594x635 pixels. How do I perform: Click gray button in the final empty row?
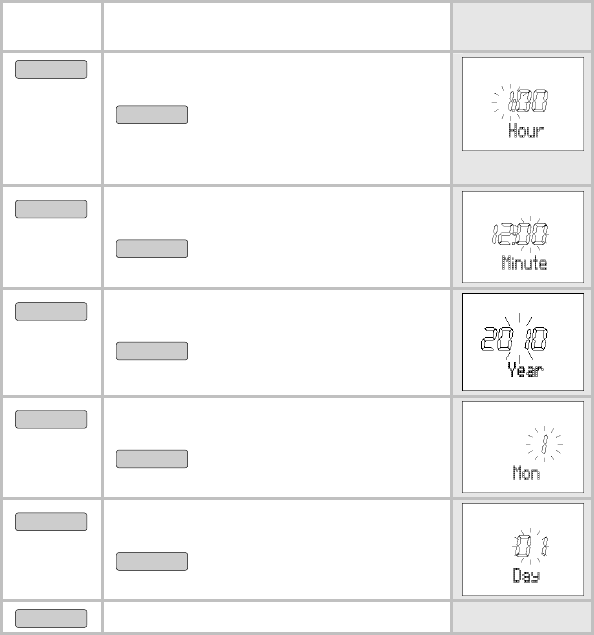(51, 618)
